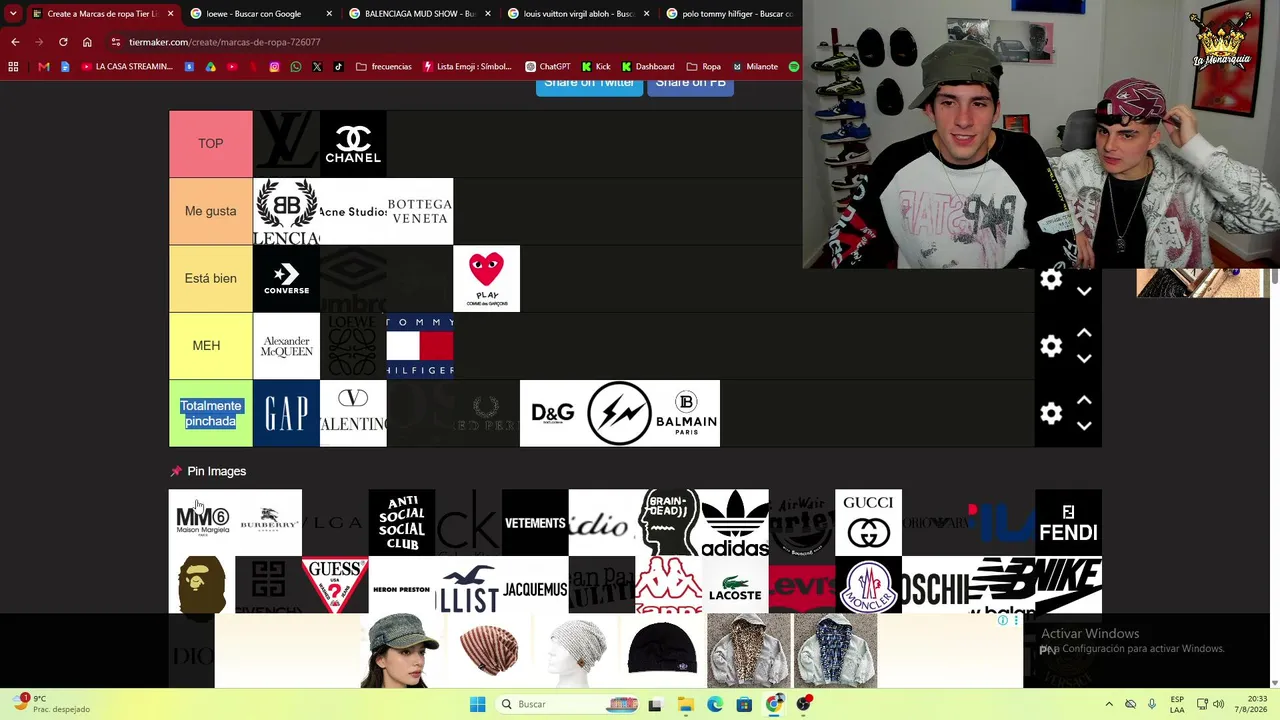Select the Comme des Garçons Play heart tile
1280x720 pixels.
click(x=486, y=278)
